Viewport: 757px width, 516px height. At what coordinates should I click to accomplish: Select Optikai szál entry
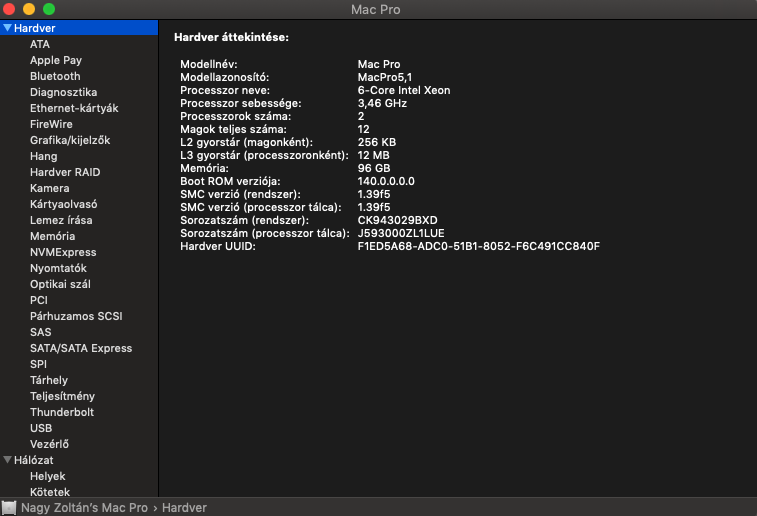coord(60,284)
